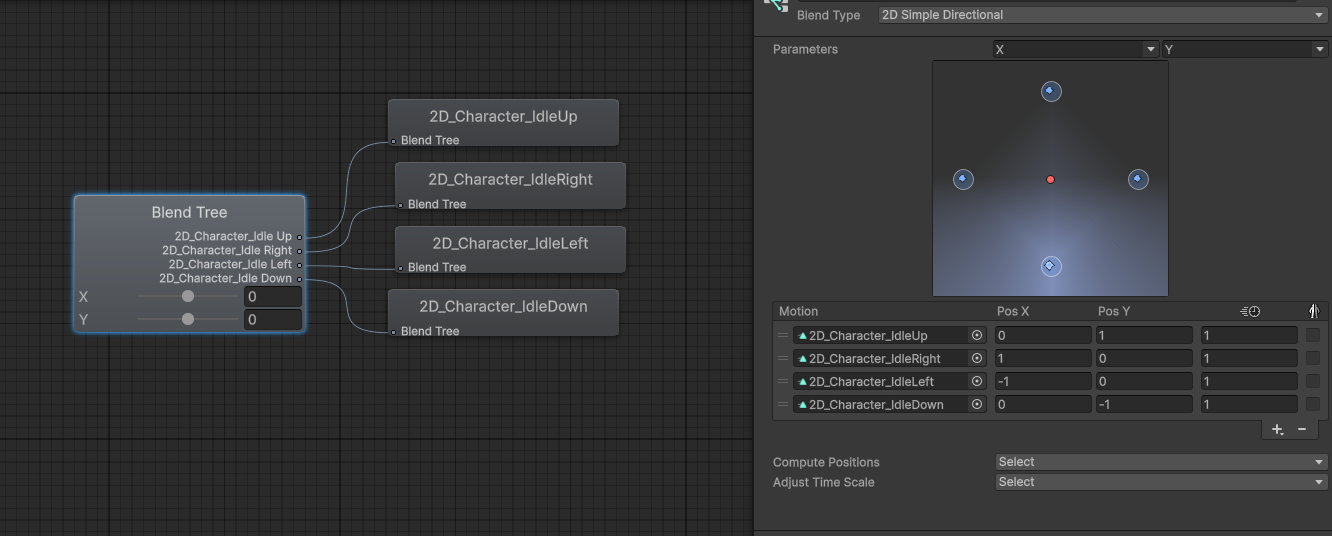Click the remove motion minus icon
This screenshot has width=1332, height=536.
pos(1302,429)
